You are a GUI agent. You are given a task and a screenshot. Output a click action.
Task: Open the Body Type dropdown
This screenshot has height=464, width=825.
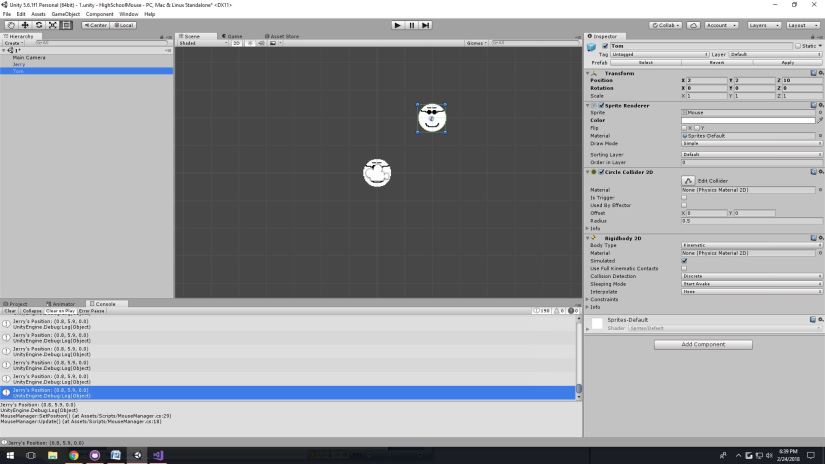click(x=751, y=245)
